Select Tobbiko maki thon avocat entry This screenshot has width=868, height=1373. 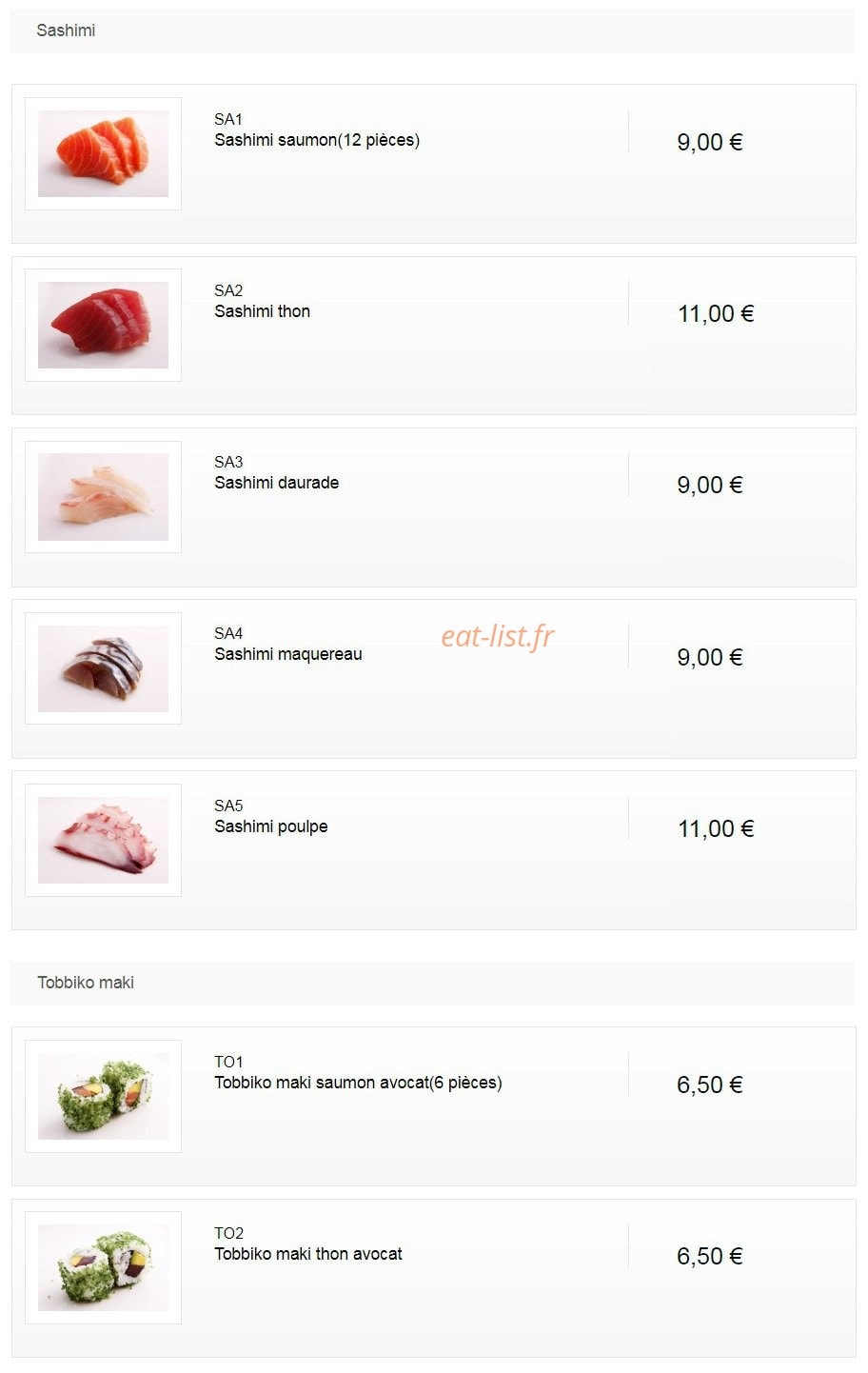[x=308, y=1254]
